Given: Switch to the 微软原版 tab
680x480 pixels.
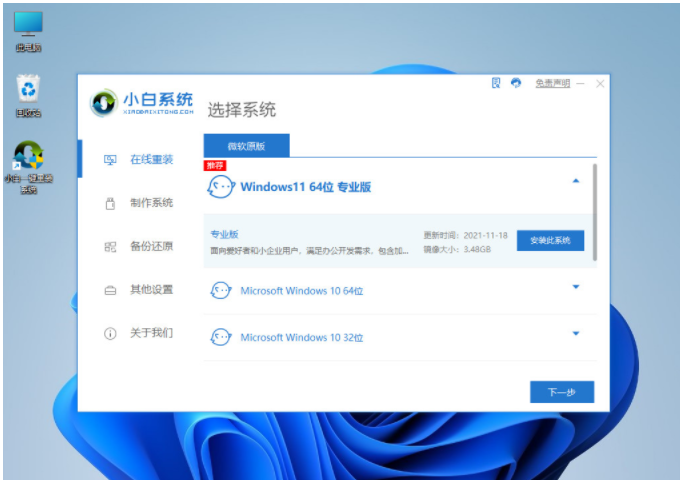Looking at the screenshot, I should pyautogui.click(x=246, y=146).
